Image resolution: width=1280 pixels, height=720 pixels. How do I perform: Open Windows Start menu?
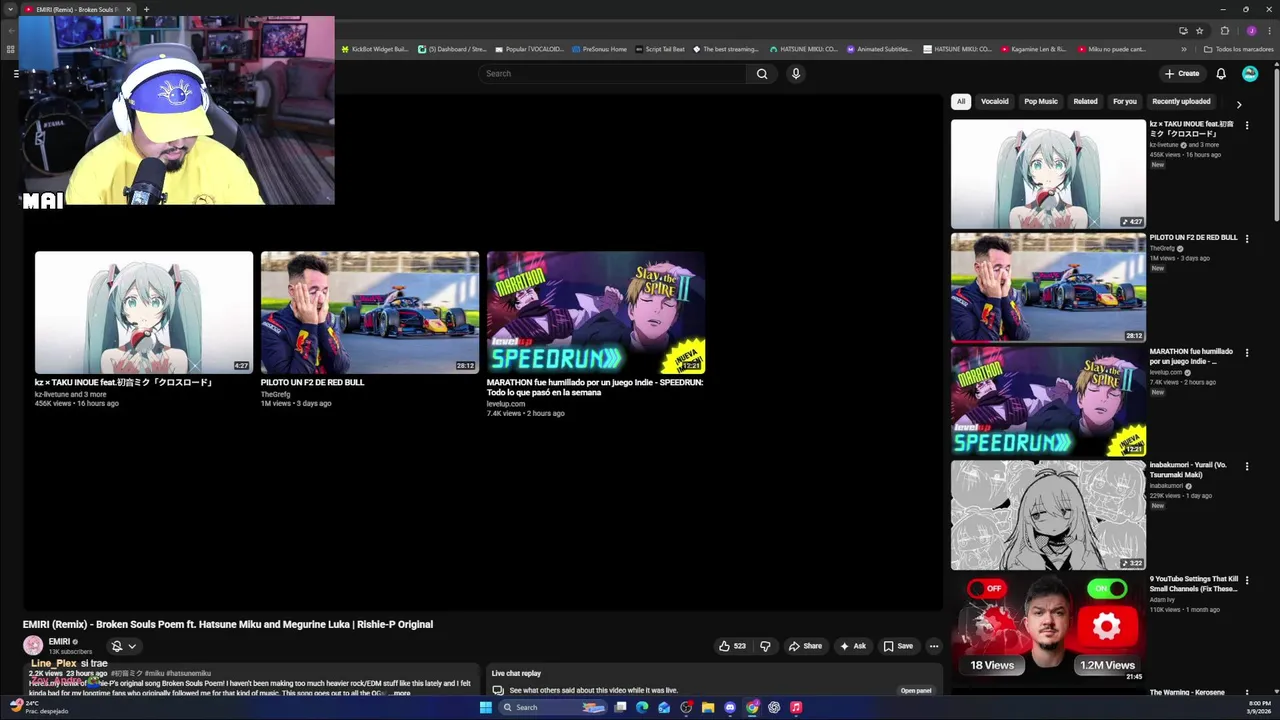pos(486,707)
